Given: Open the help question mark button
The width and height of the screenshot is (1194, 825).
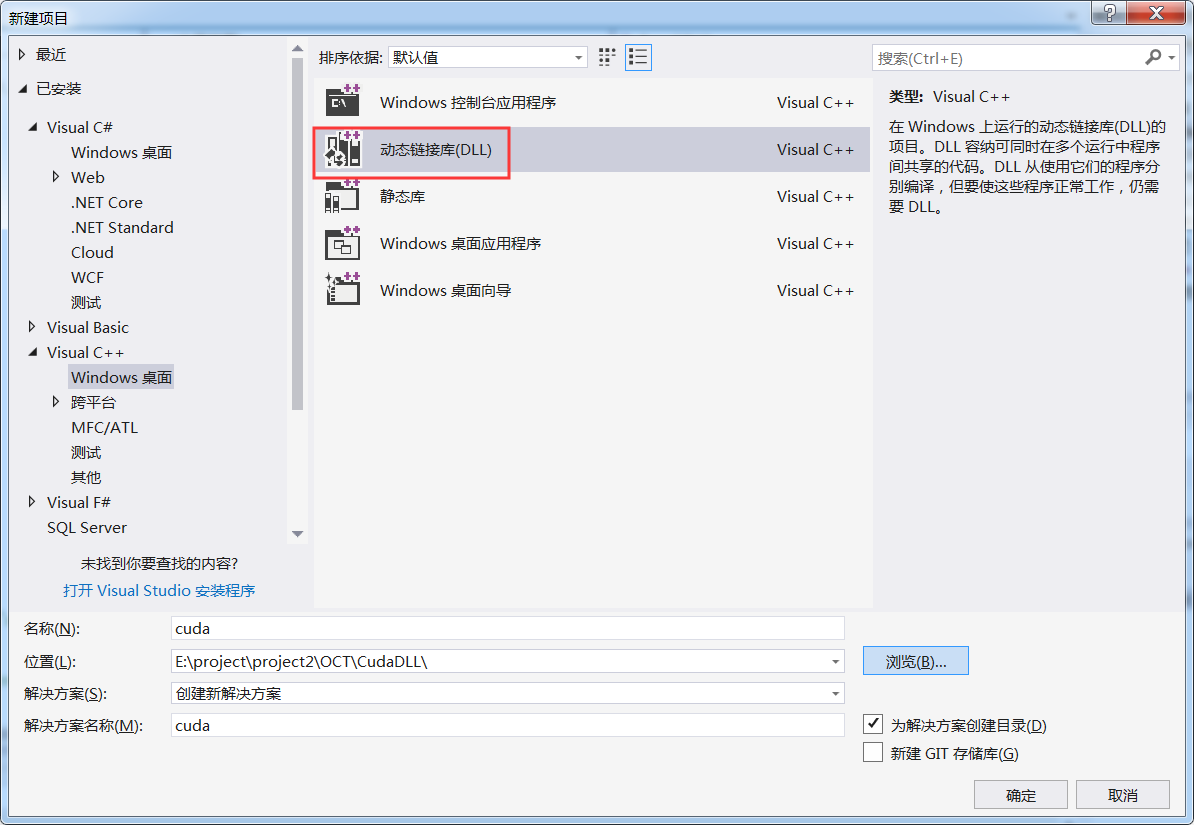Looking at the screenshot, I should pyautogui.click(x=1109, y=12).
